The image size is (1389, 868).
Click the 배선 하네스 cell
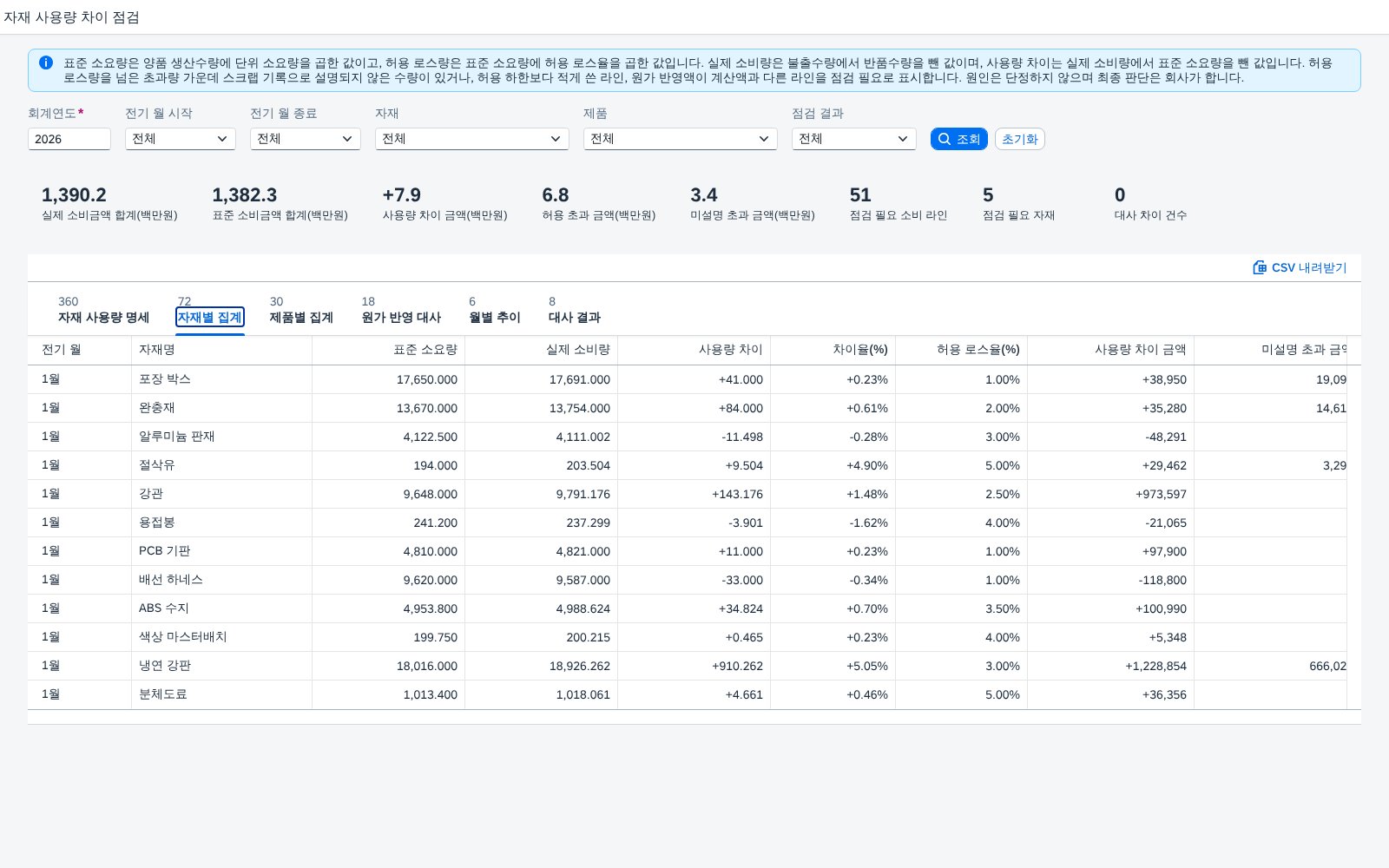coord(222,580)
